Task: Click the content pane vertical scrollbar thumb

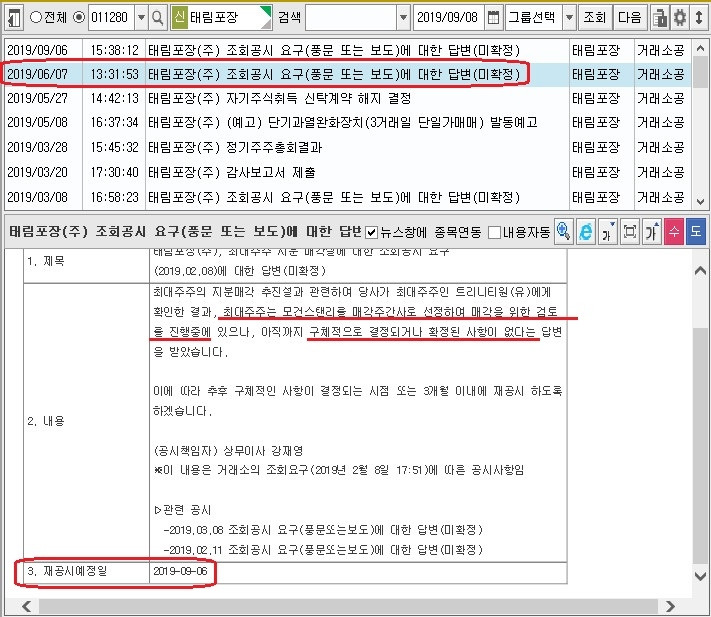Action: point(701,444)
